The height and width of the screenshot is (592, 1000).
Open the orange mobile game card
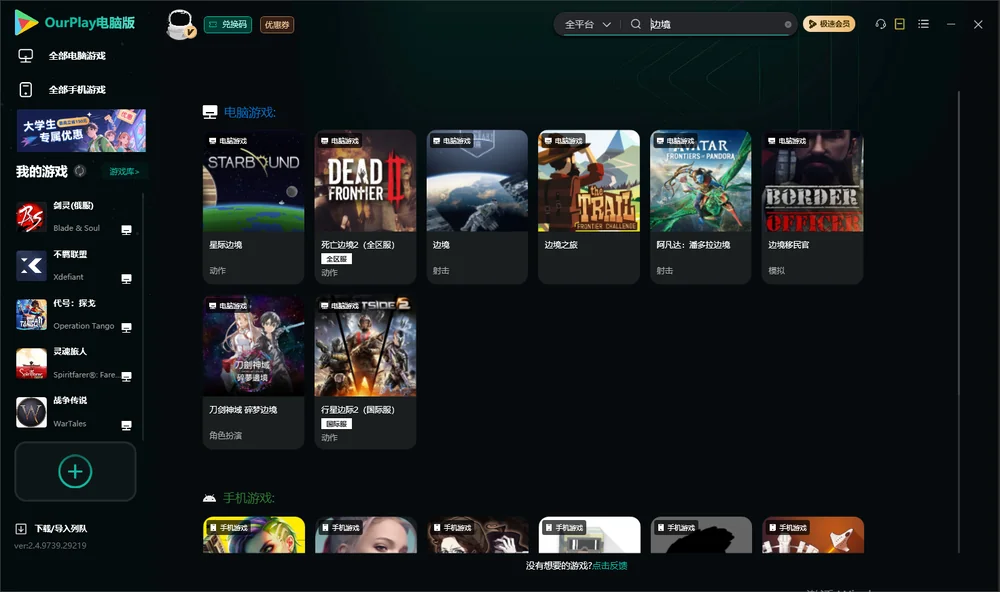[813, 535]
